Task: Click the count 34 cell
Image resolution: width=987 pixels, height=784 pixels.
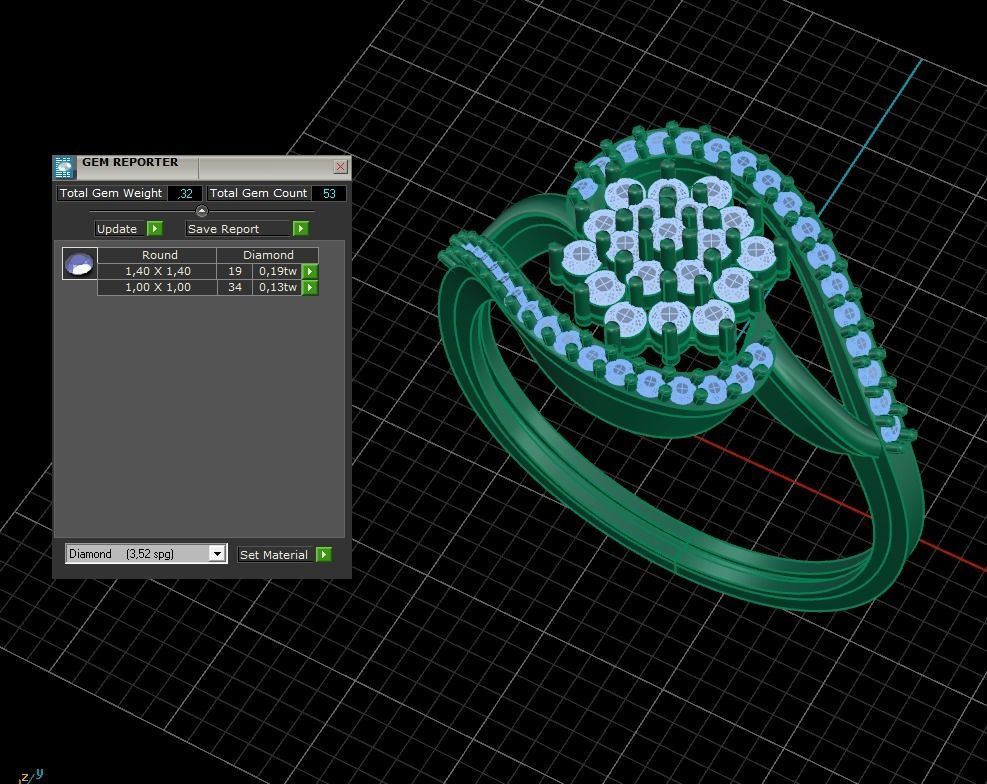Action: pyautogui.click(x=235, y=288)
